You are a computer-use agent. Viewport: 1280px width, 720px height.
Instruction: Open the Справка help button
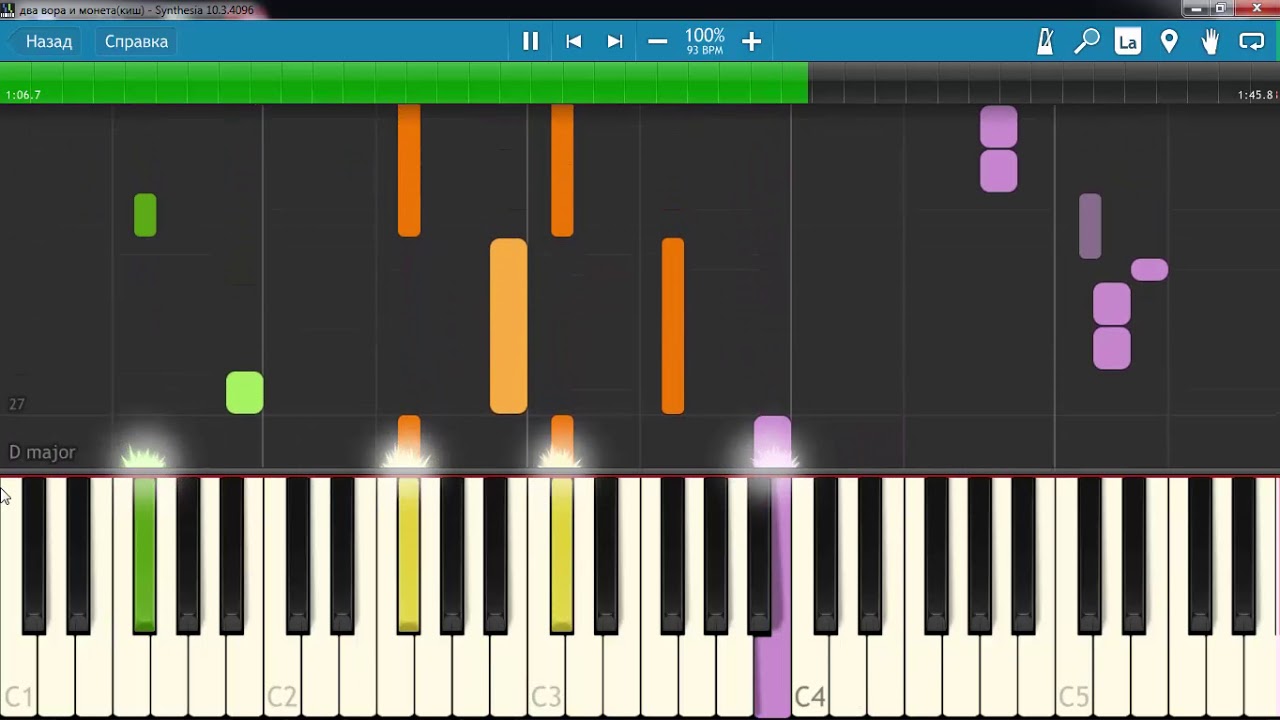coord(136,41)
